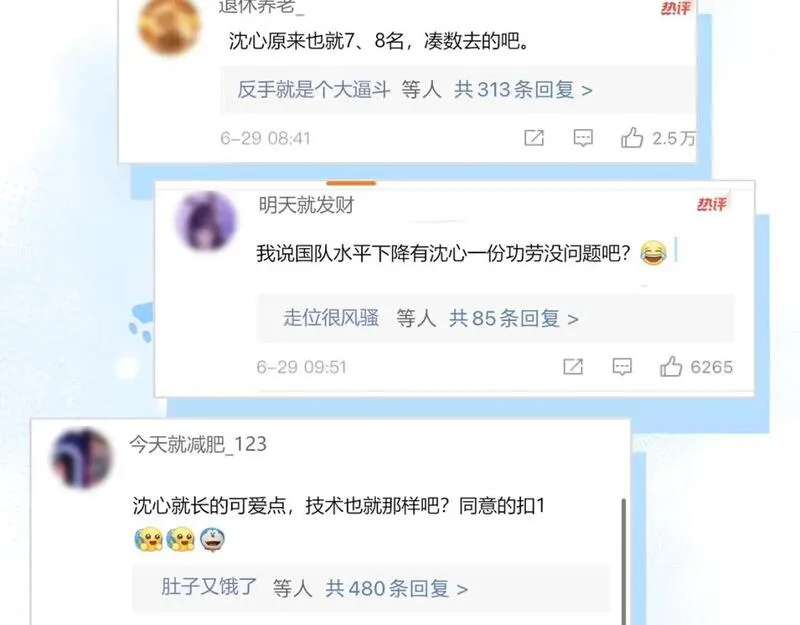Click the laughing-crying emoji in comment
This screenshot has width=800, height=625.
(x=653, y=253)
